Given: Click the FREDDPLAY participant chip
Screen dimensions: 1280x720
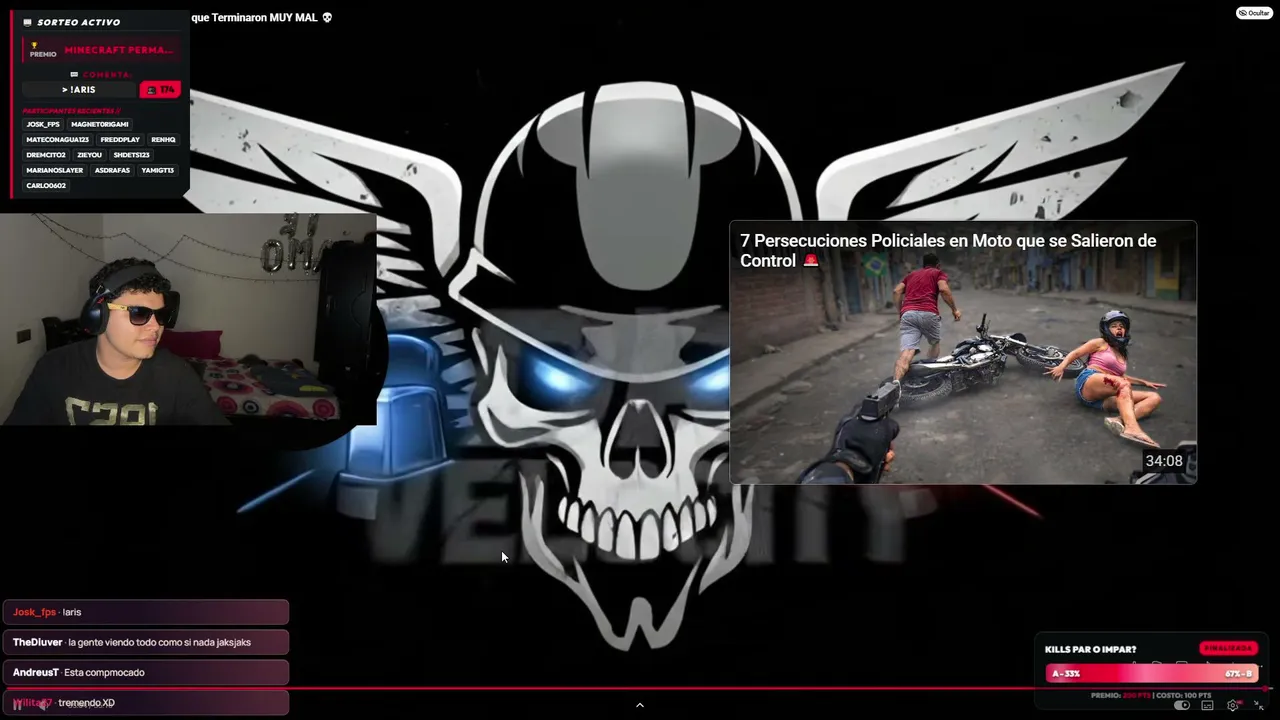Looking at the screenshot, I should point(120,140).
